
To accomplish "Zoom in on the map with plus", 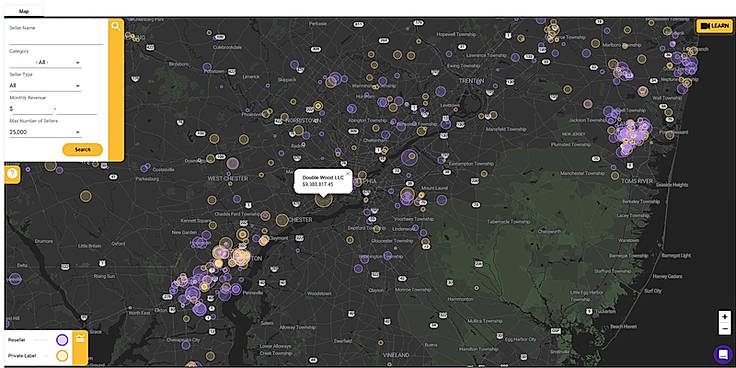I will click(x=724, y=317).
